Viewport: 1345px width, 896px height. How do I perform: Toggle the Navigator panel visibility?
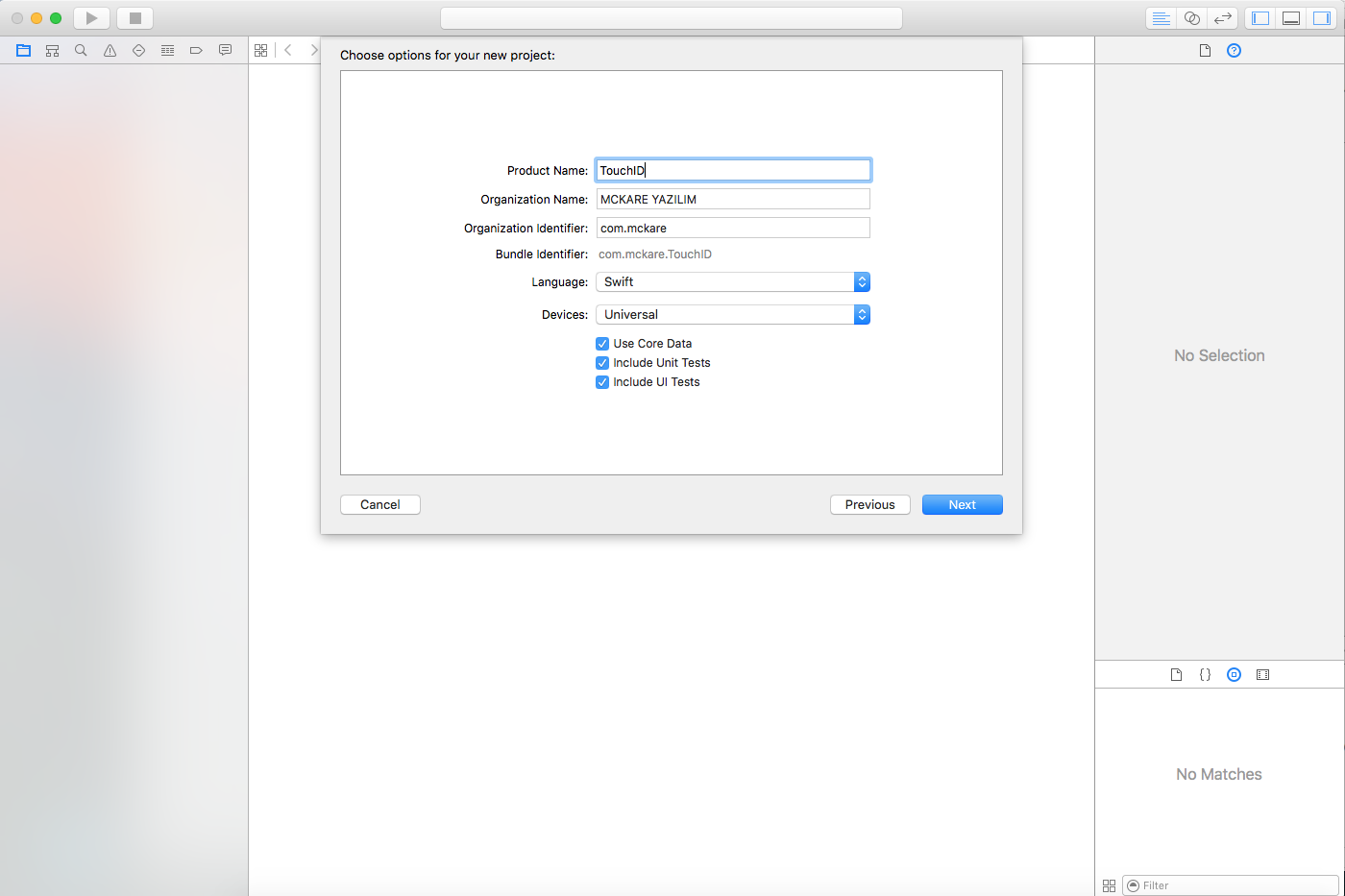coord(1260,18)
